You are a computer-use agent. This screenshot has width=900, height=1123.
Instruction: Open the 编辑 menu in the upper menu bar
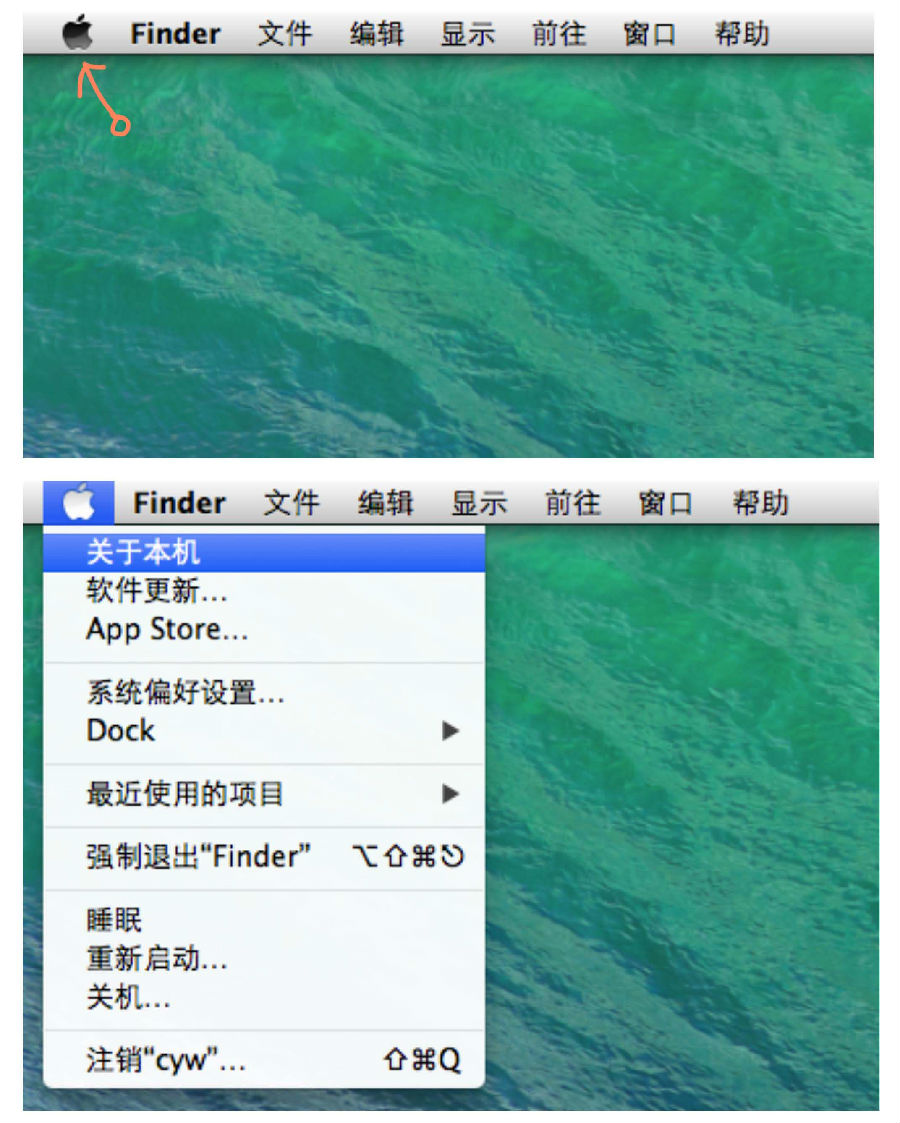tap(377, 34)
